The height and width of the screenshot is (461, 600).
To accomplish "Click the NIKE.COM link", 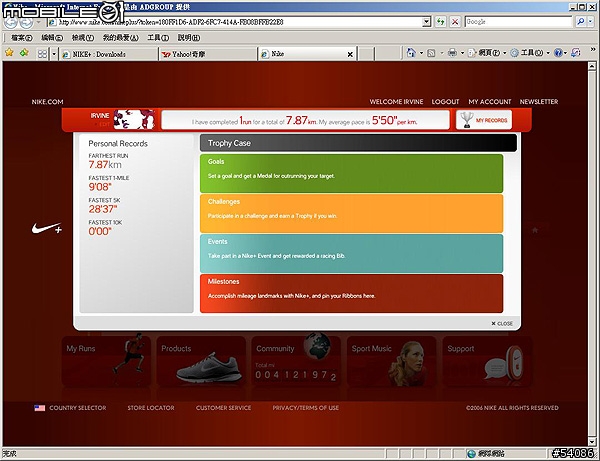I will [x=47, y=102].
